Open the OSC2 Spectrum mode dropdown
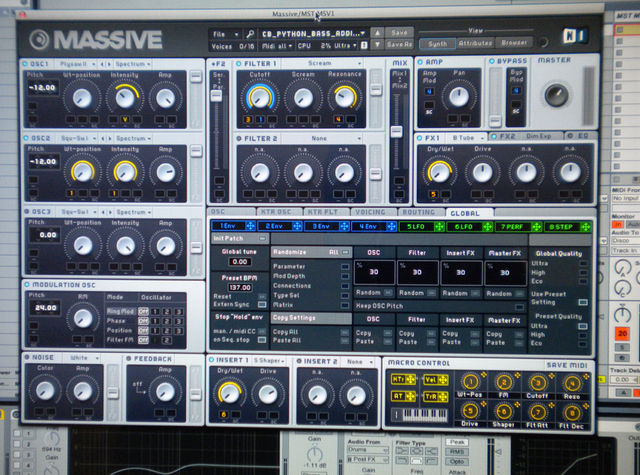The image size is (640, 475). click(x=133, y=139)
